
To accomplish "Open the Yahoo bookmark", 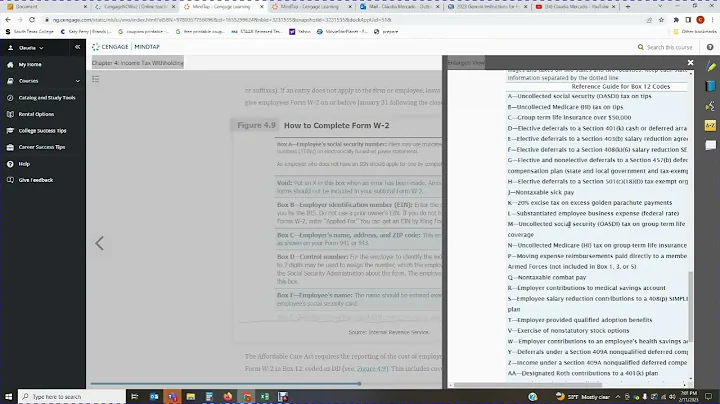I will click(300, 32).
